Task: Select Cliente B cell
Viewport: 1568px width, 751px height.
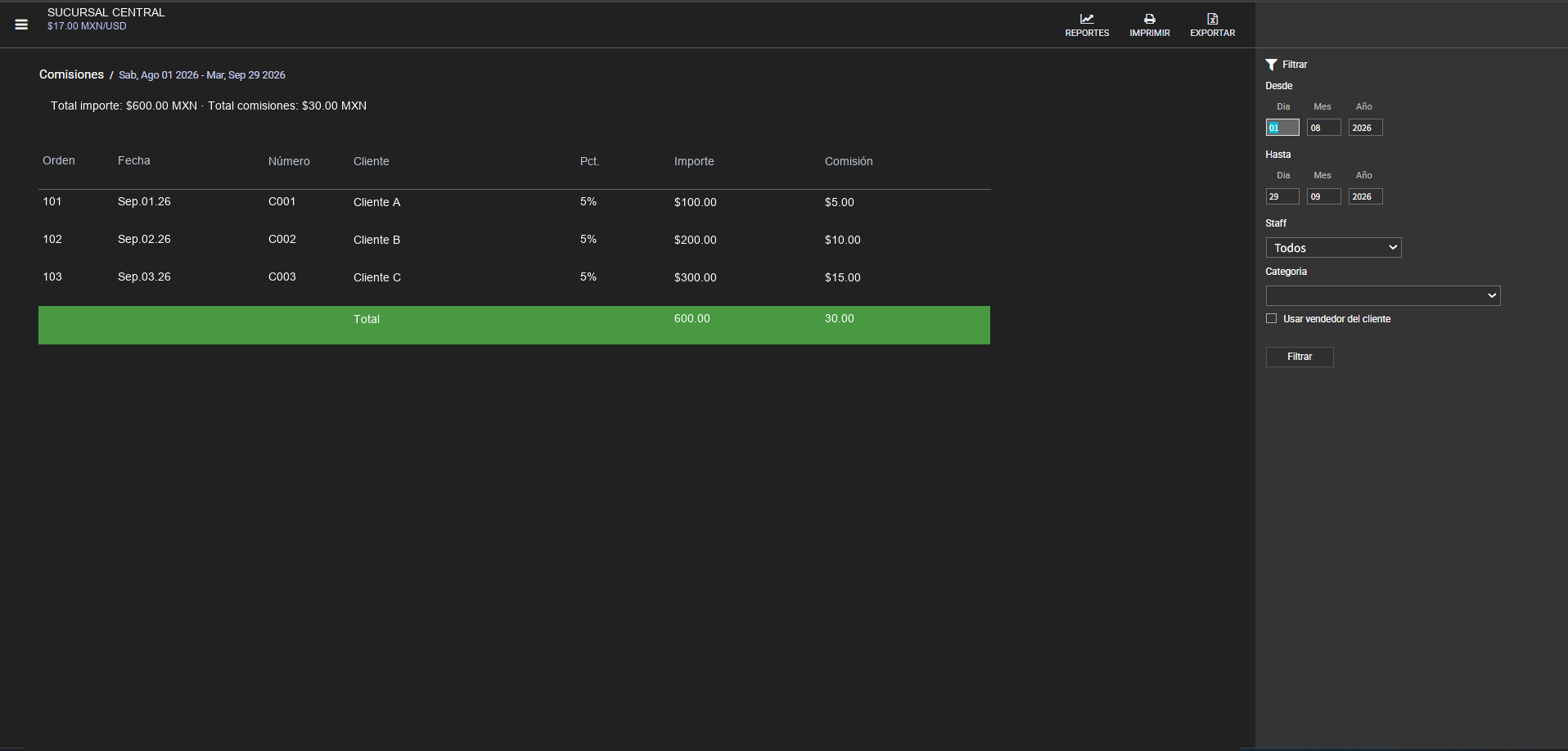Action: coord(376,240)
